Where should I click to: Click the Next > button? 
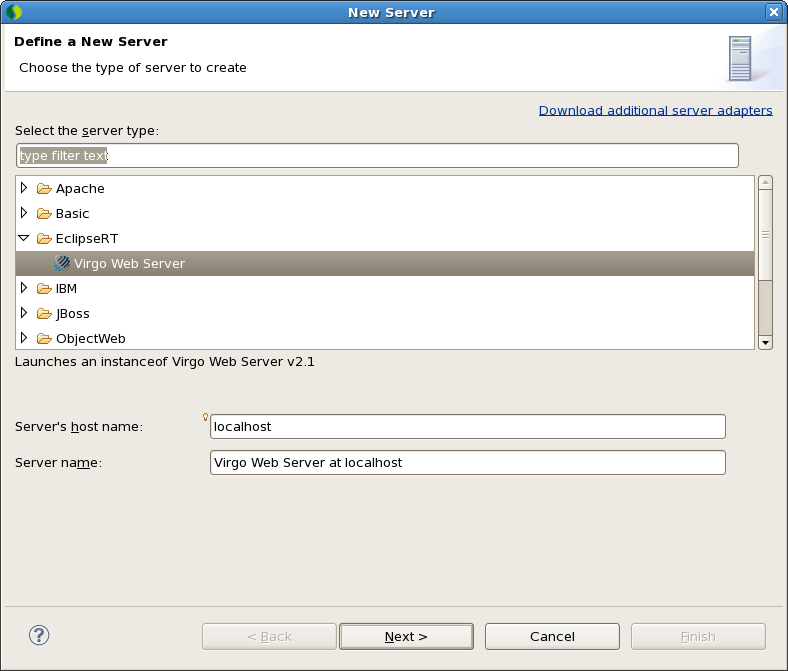coord(406,636)
